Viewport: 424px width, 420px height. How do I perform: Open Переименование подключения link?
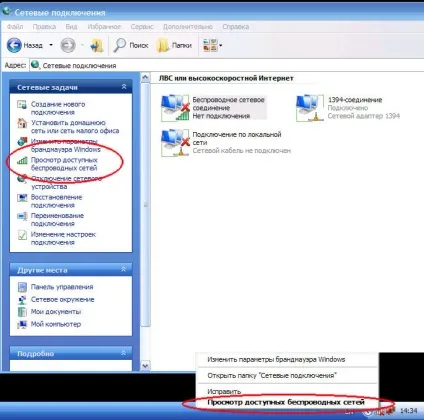[57, 220]
